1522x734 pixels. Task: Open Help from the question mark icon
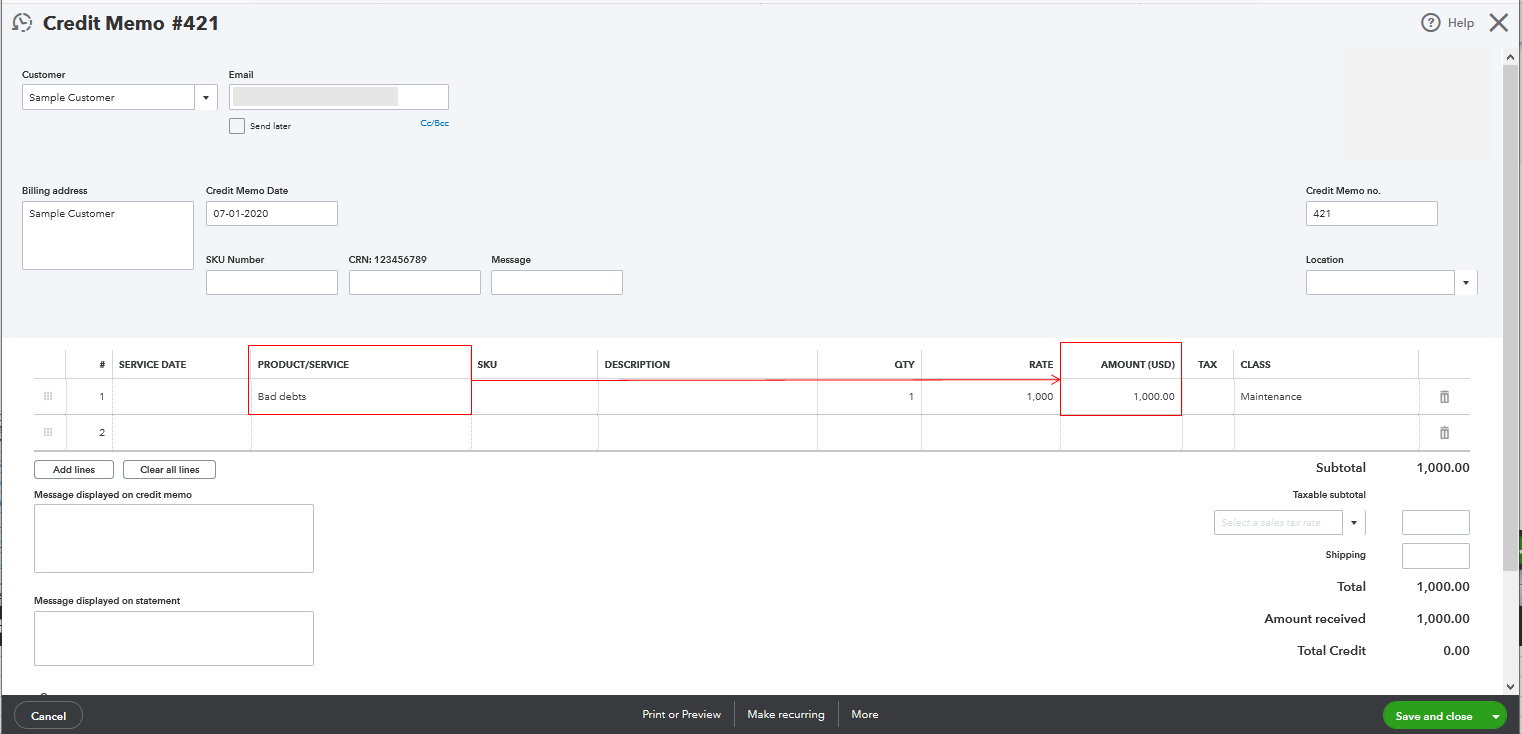1432,22
